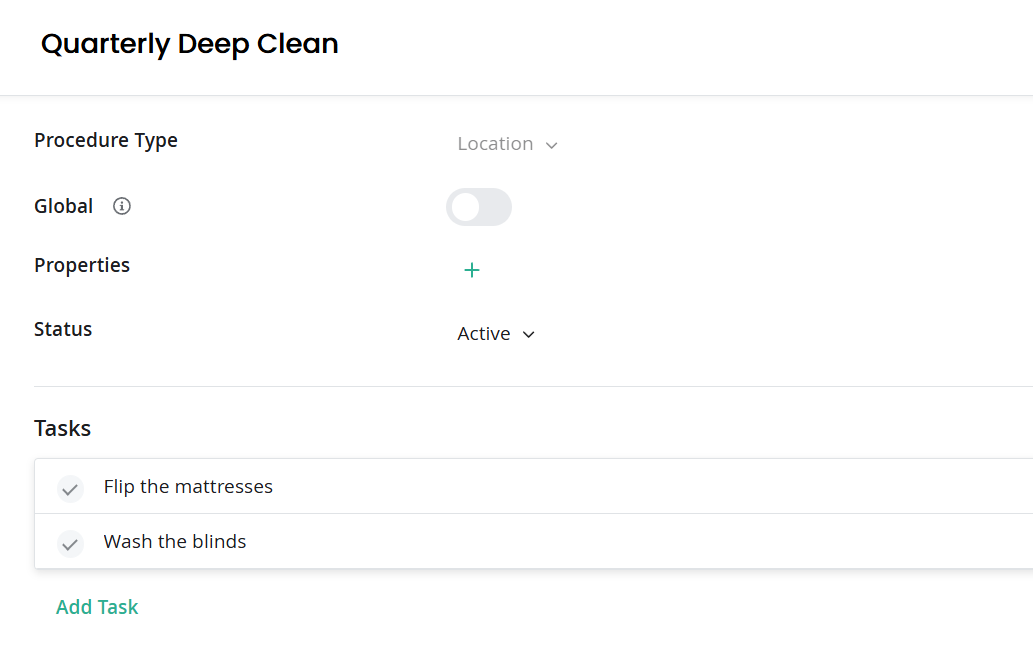Click the Add Task link

tap(97, 606)
